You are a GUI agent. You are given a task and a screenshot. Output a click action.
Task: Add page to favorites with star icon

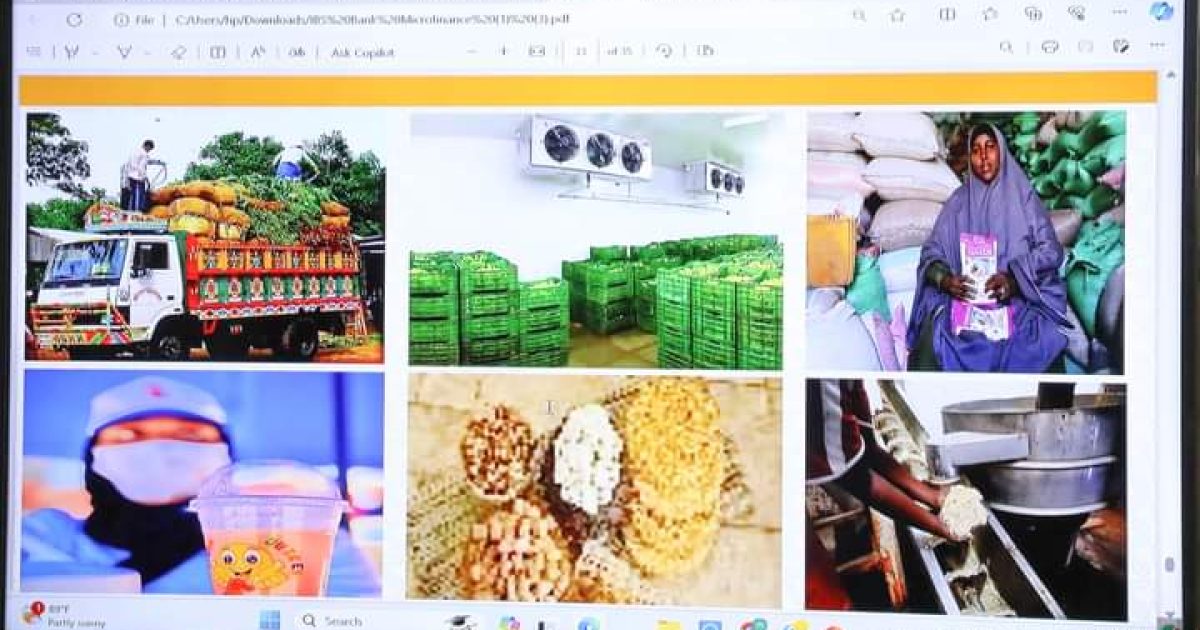(x=897, y=15)
